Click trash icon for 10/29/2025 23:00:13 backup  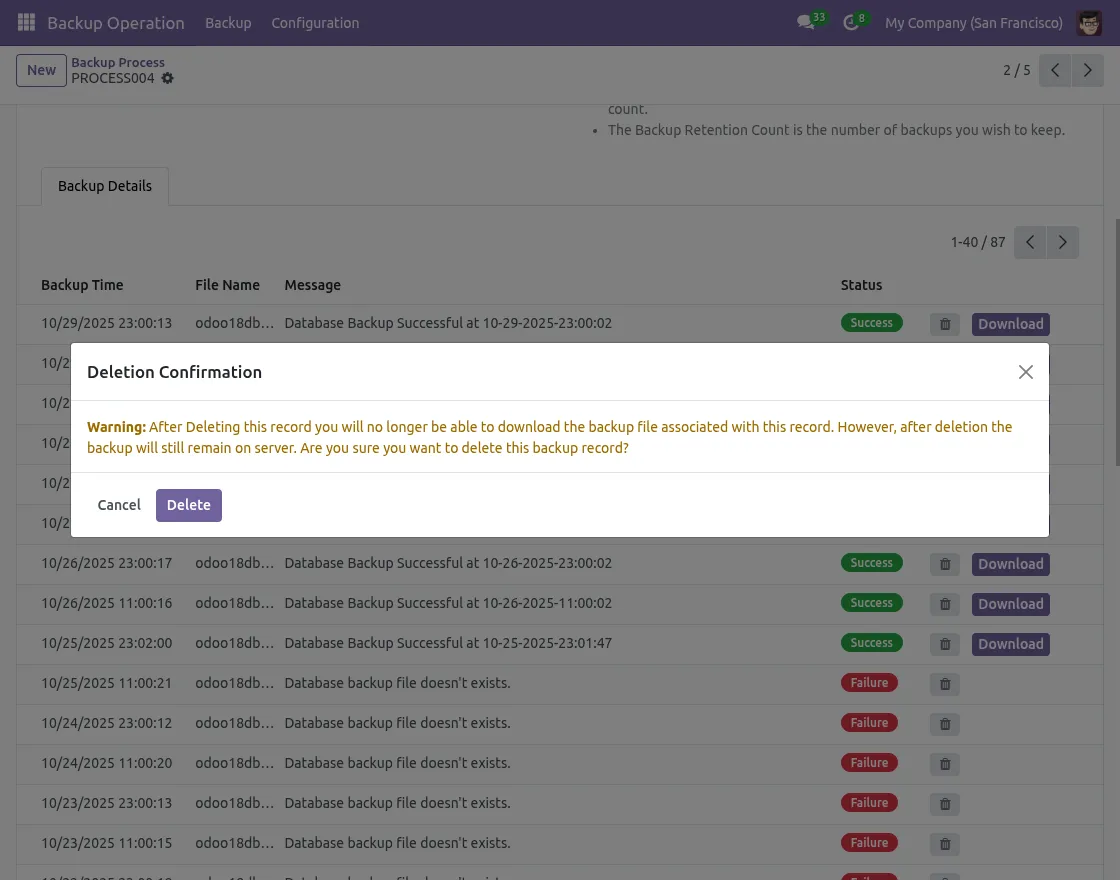click(944, 324)
